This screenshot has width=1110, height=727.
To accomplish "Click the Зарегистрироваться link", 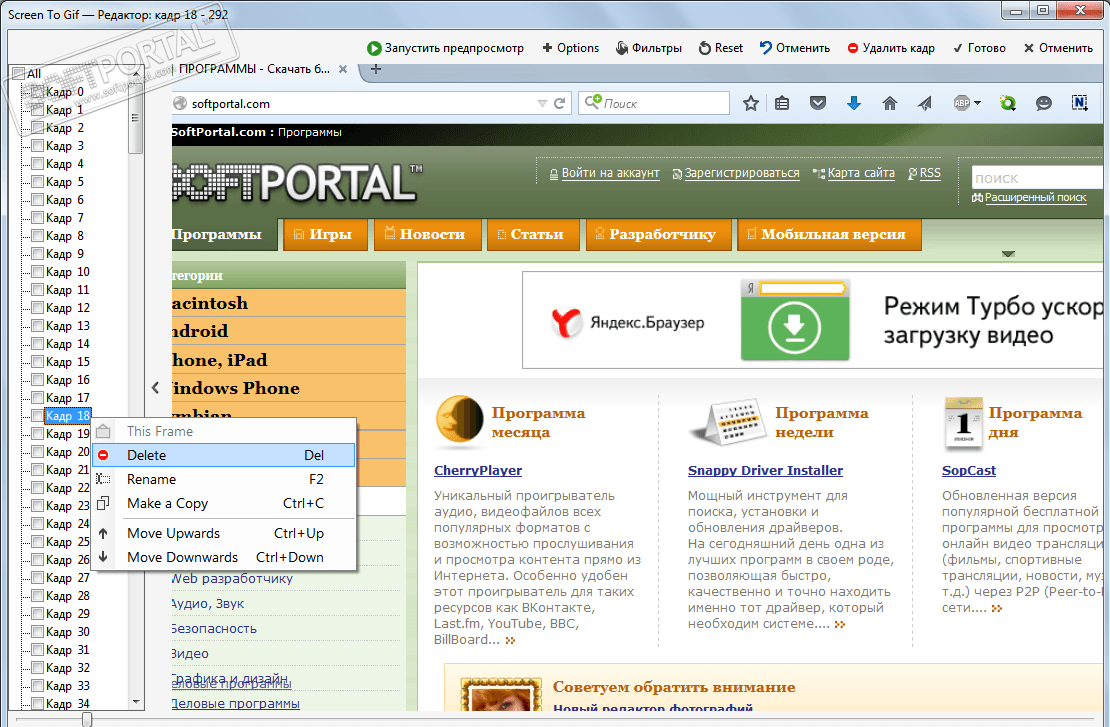I will (x=741, y=173).
